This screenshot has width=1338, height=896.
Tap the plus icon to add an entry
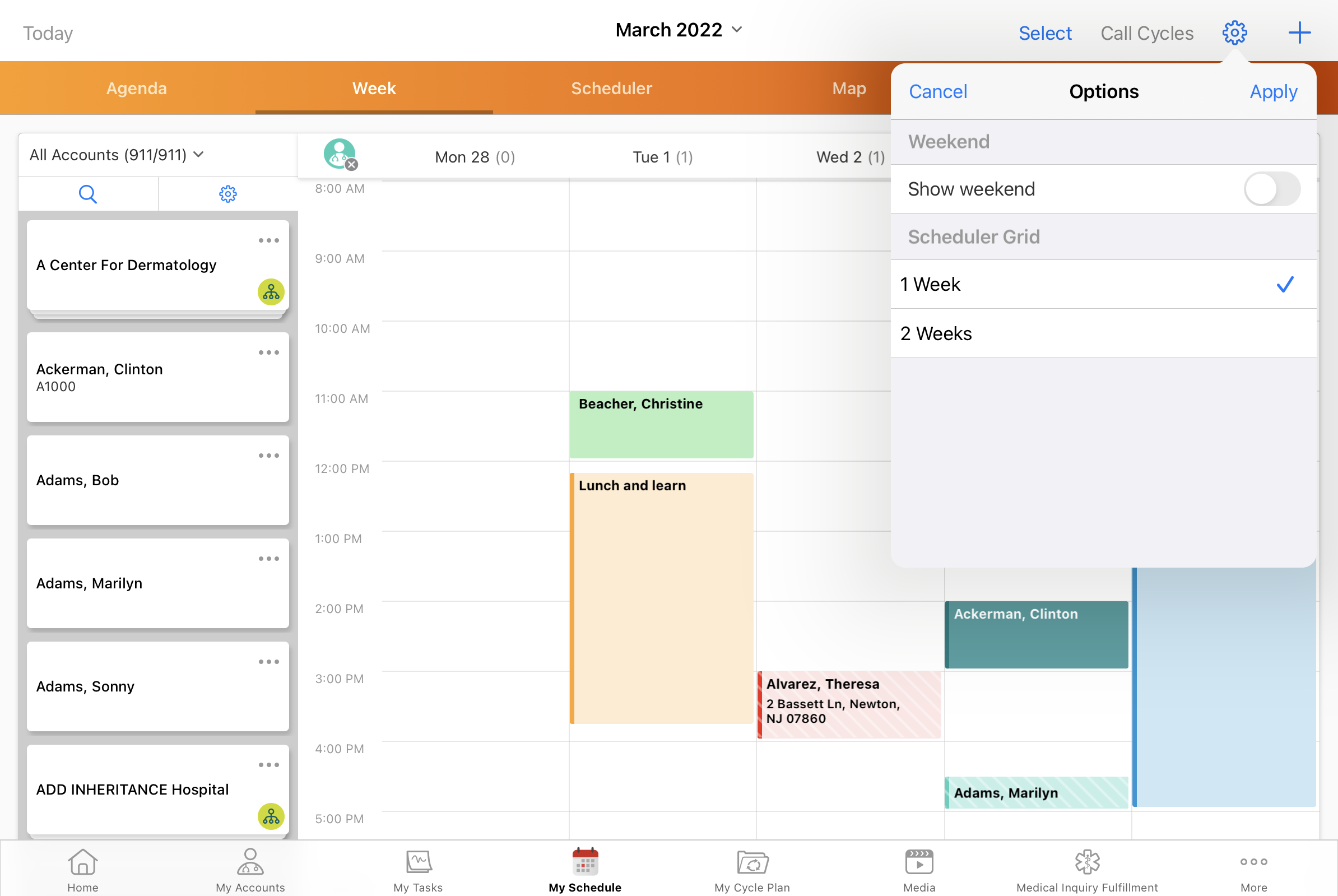click(1299, 33)
